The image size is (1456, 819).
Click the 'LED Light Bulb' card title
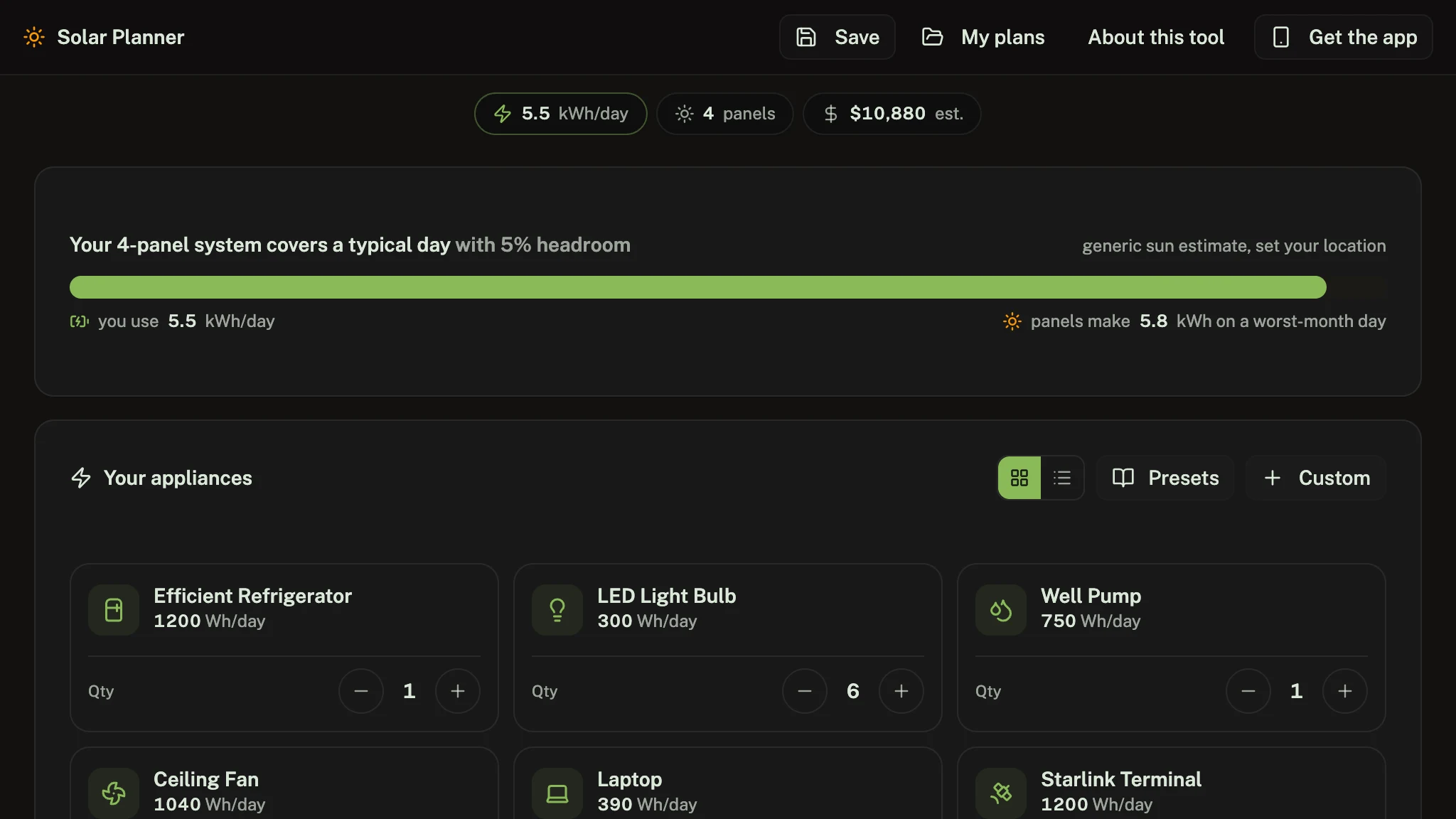coord(667,596)
